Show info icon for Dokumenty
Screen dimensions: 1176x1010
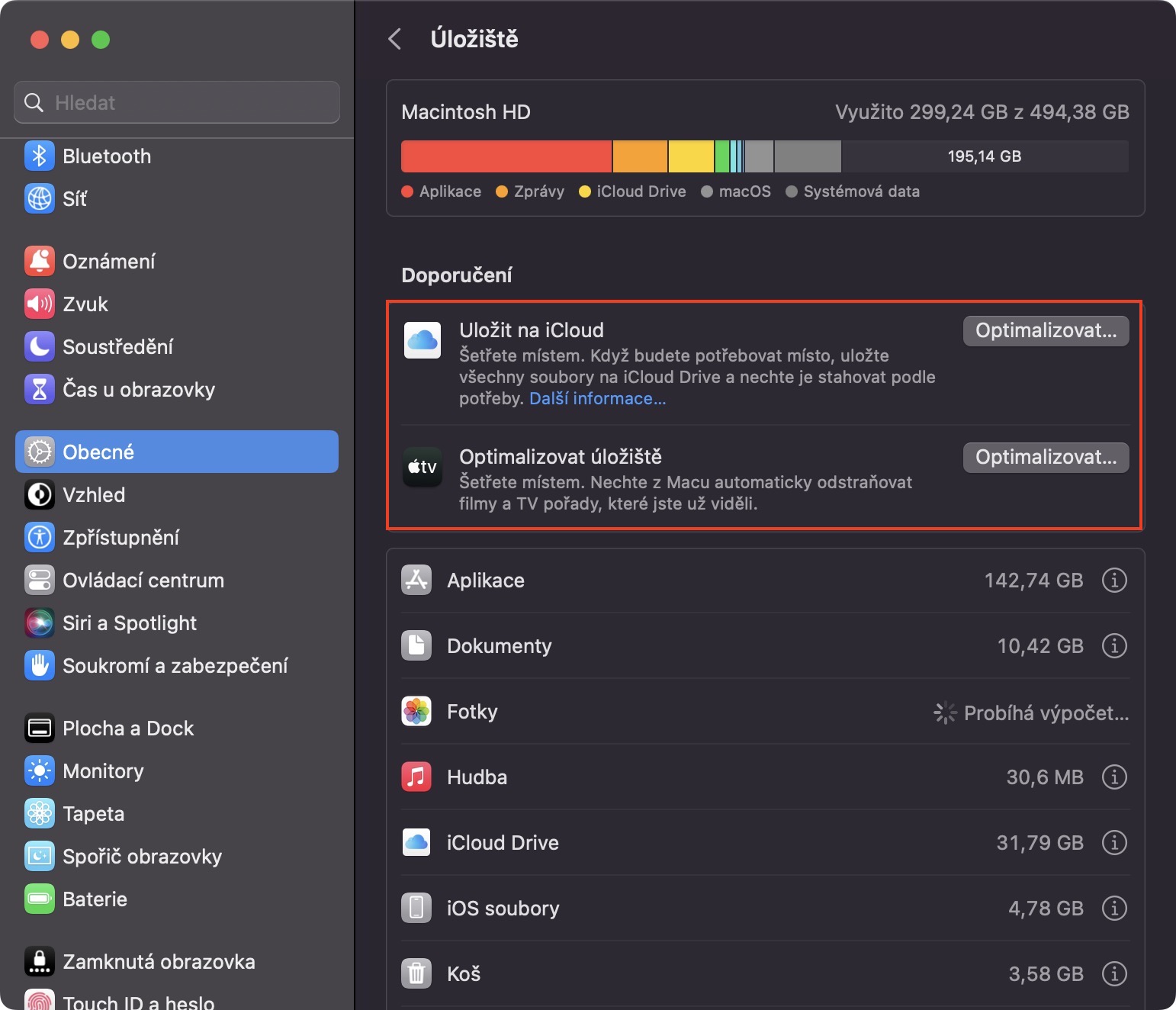click(1114, 646)
